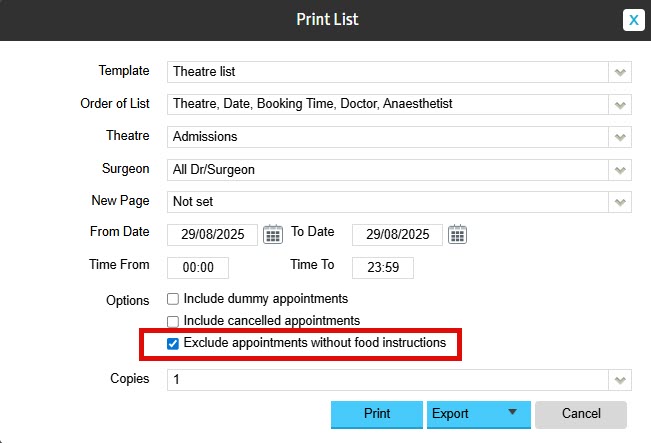
Task: Click the Print button
Action: coord(377,414)
